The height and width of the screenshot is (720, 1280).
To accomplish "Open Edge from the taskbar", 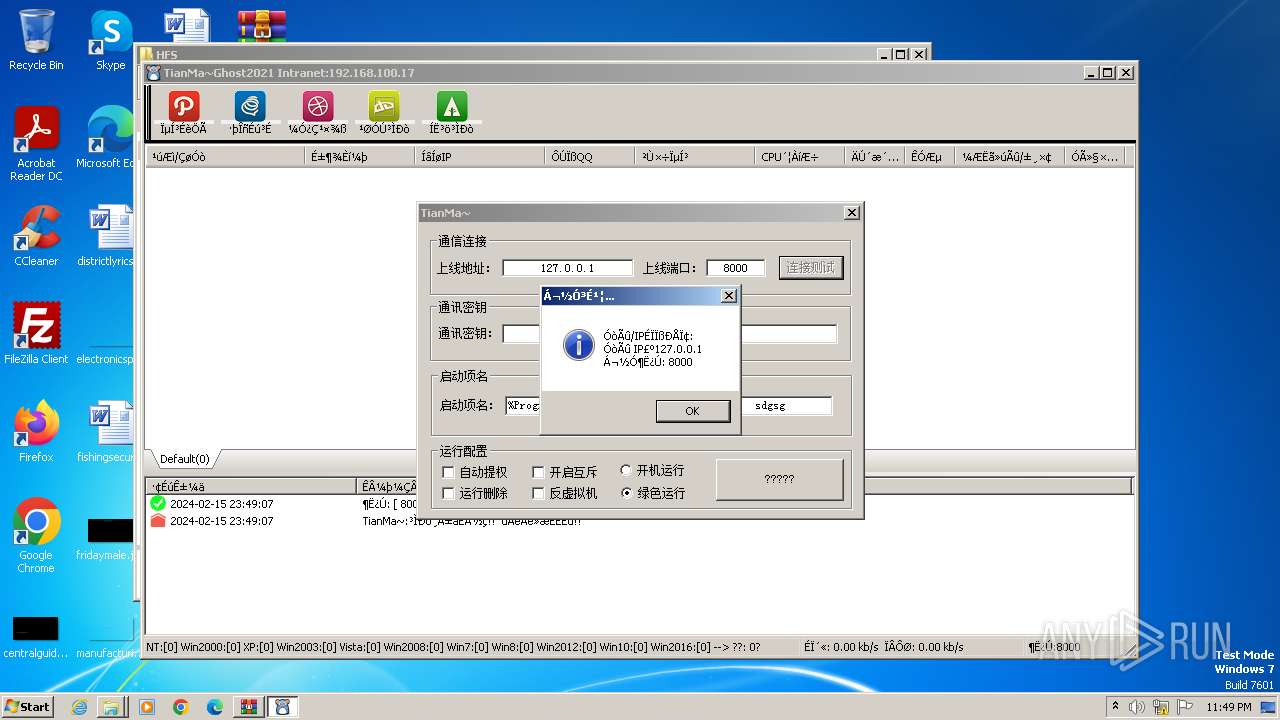I will point(214,707).
